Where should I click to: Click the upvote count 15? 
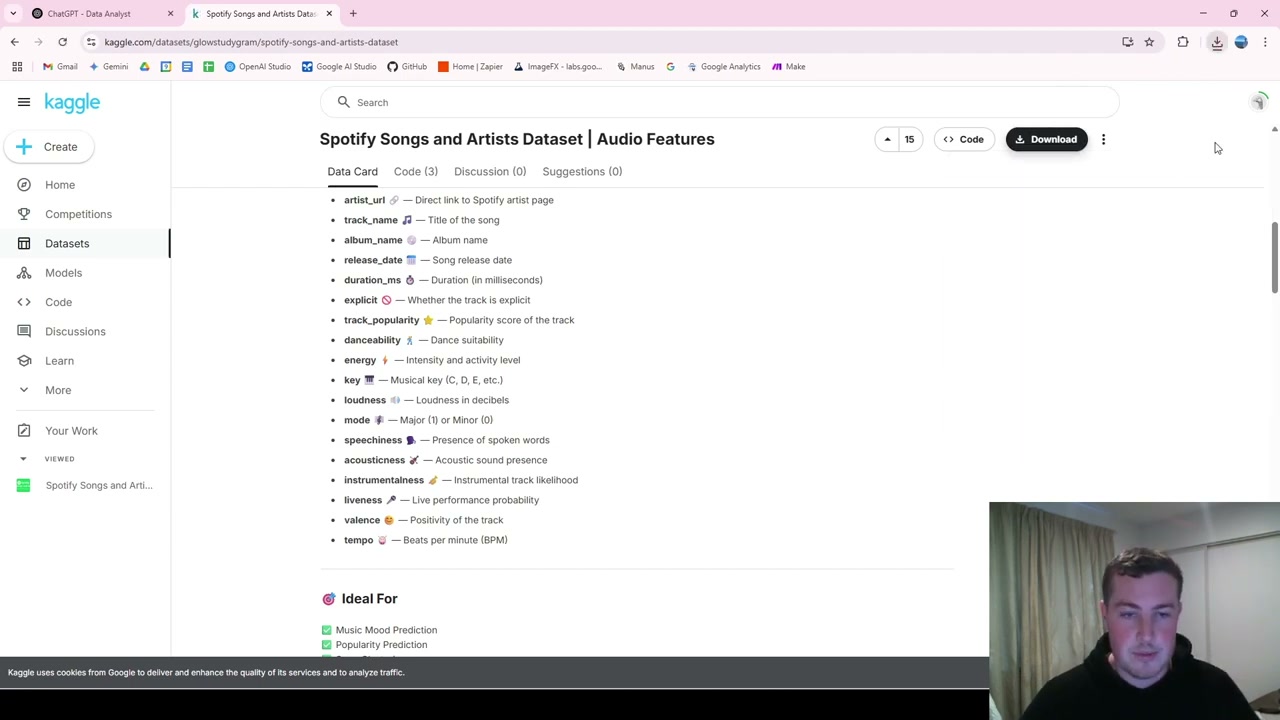[909, 139]
